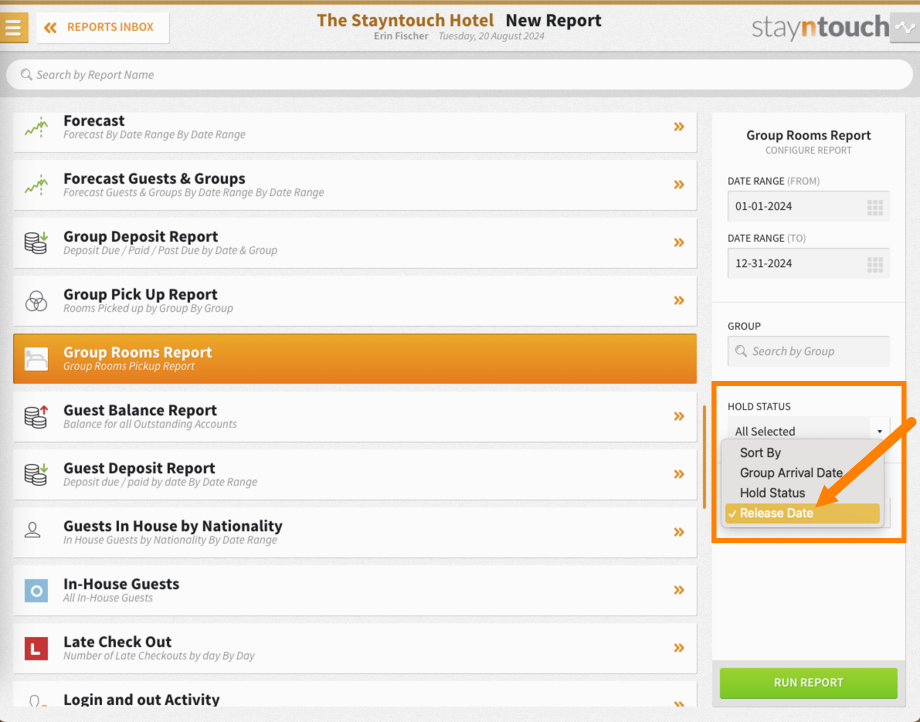Expand Group Deposit Report chevron

tap(679, 242)
